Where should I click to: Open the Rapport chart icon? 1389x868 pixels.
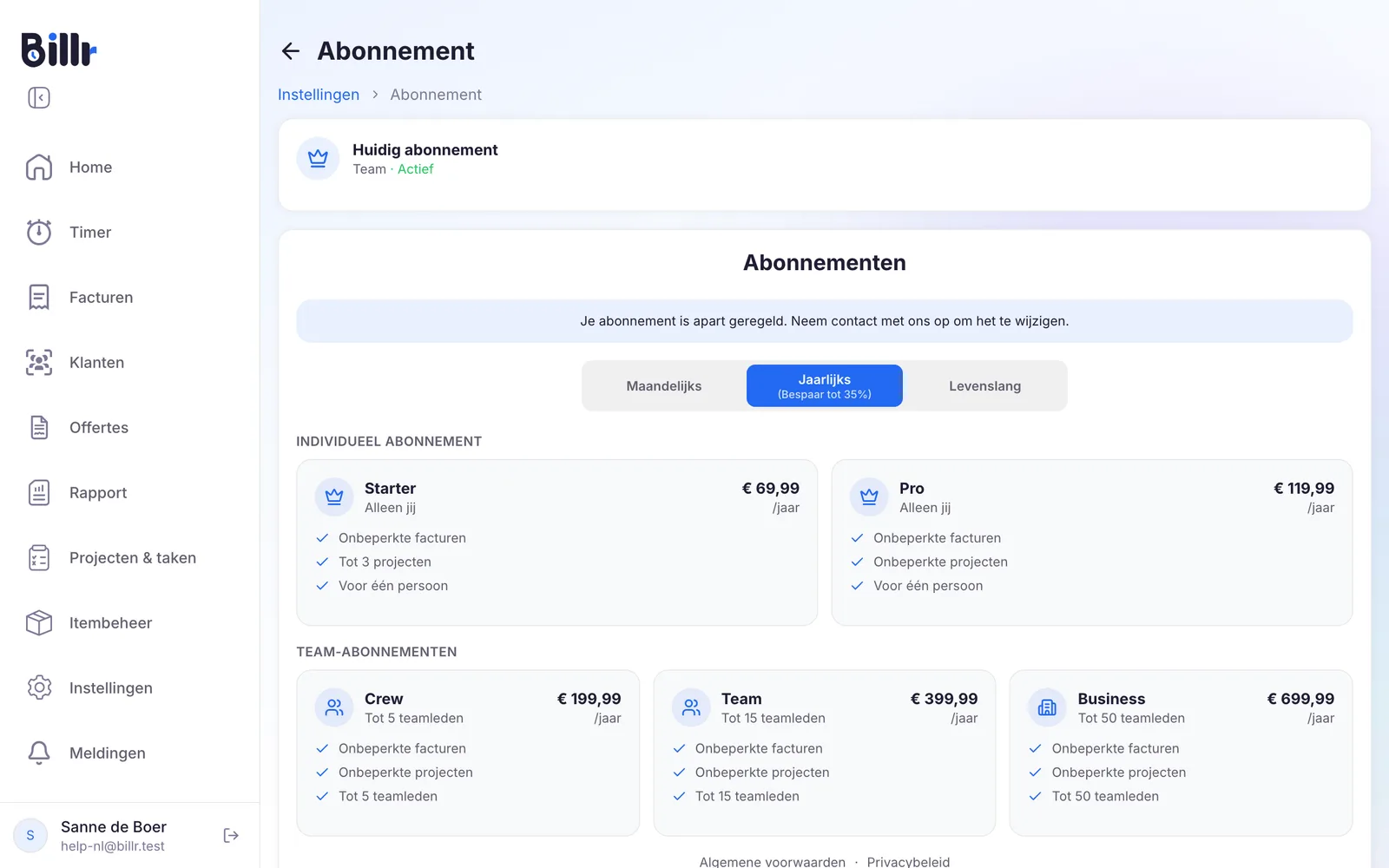pos(39,492)
